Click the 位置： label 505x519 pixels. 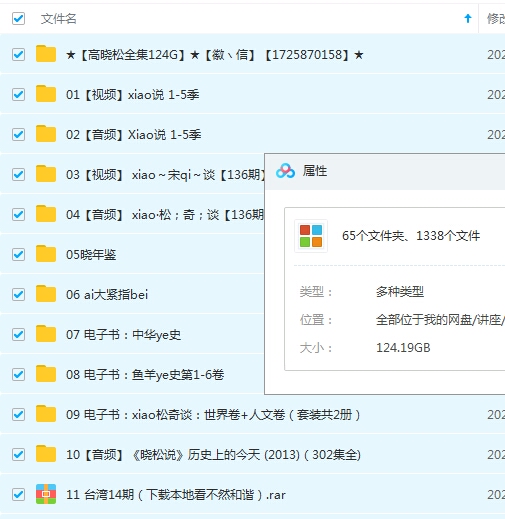coord(316,320)
